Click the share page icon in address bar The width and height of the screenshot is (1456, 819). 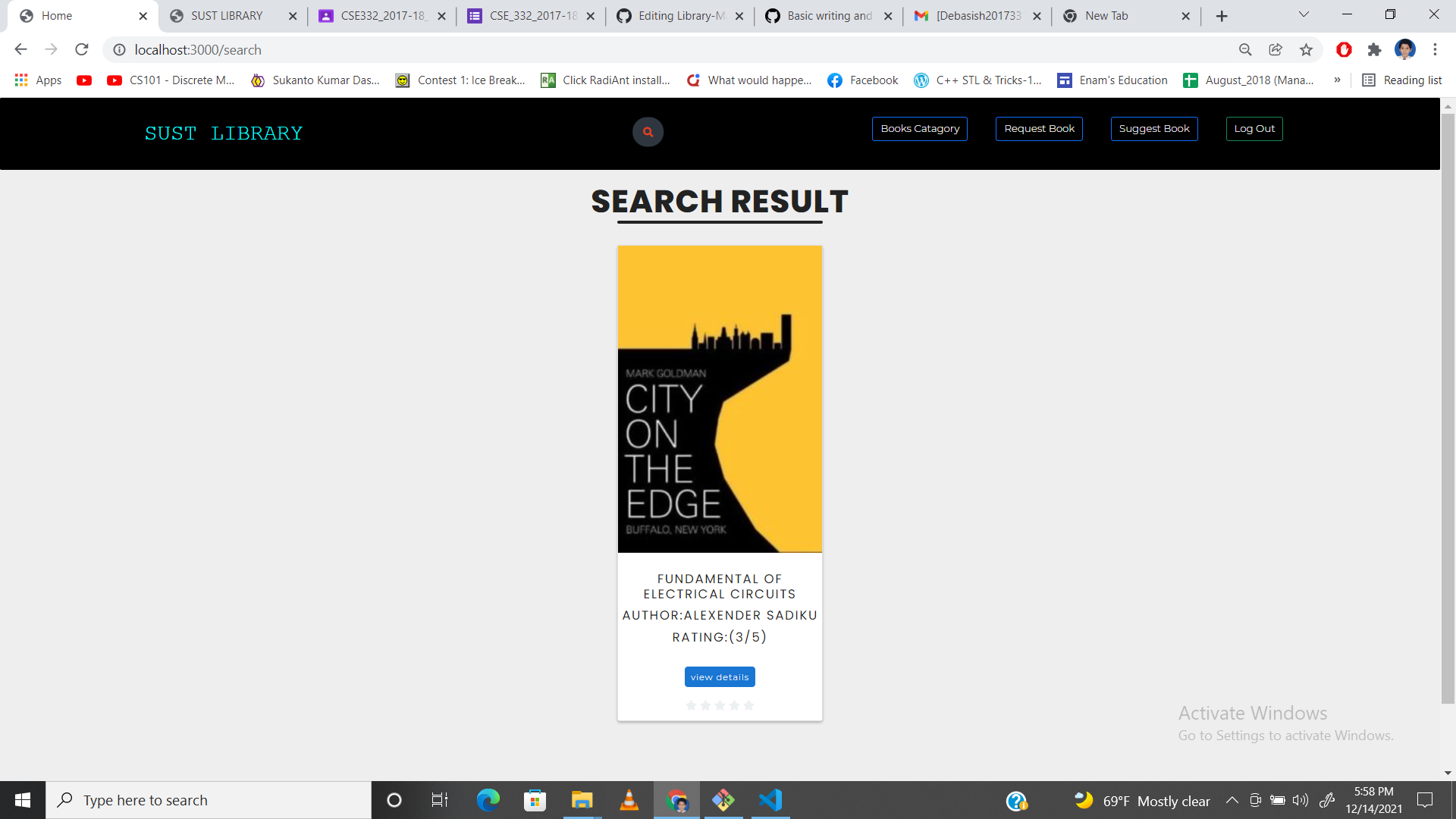pos(1276,50)
